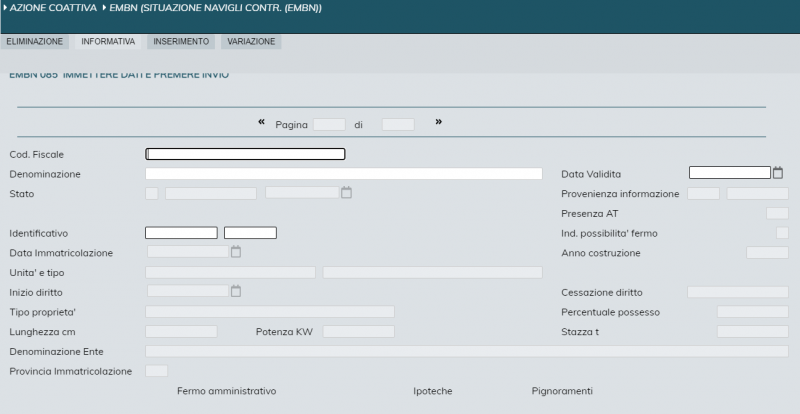The height and width of the screenshot is (414, 800).
Task: Open the VARIAZIONE tab
Action: [251, 42]
